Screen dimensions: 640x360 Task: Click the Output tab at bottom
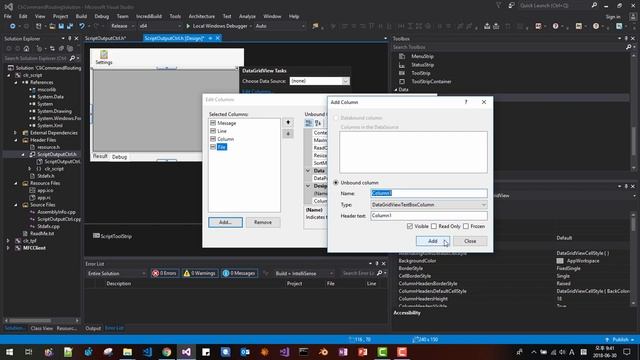[93, 328]
